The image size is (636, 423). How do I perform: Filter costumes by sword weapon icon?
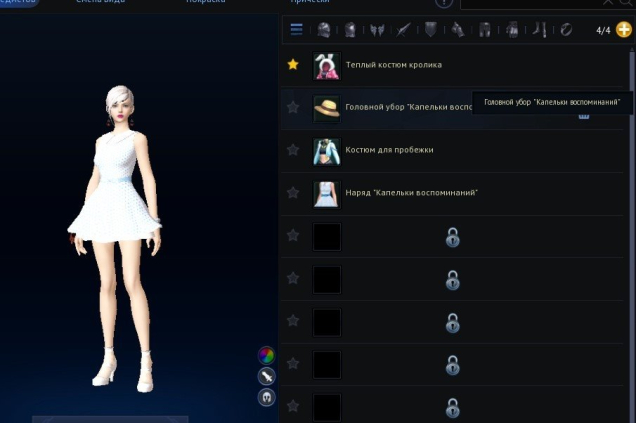point(404,30)
